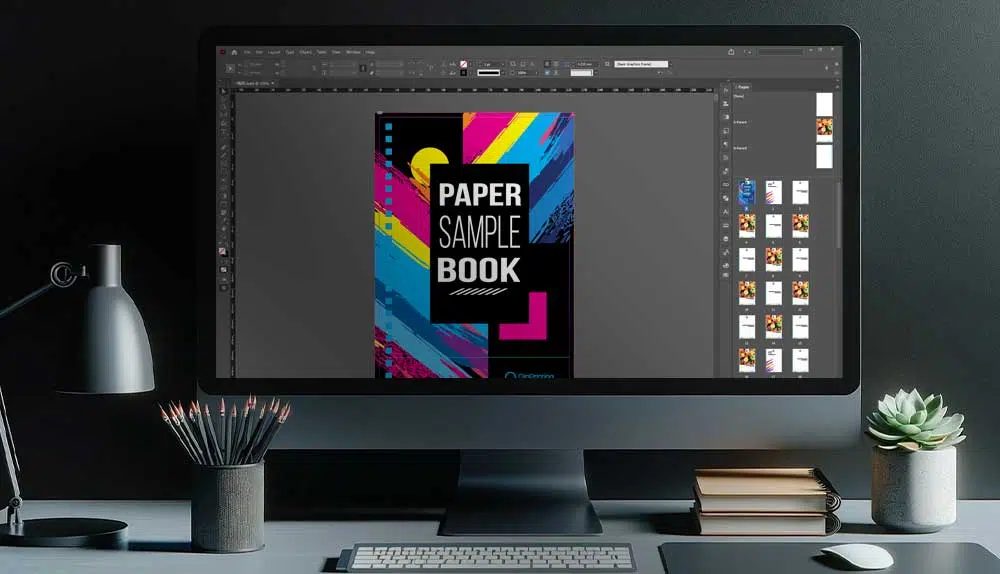Open the Window menu

pos(352,52)
